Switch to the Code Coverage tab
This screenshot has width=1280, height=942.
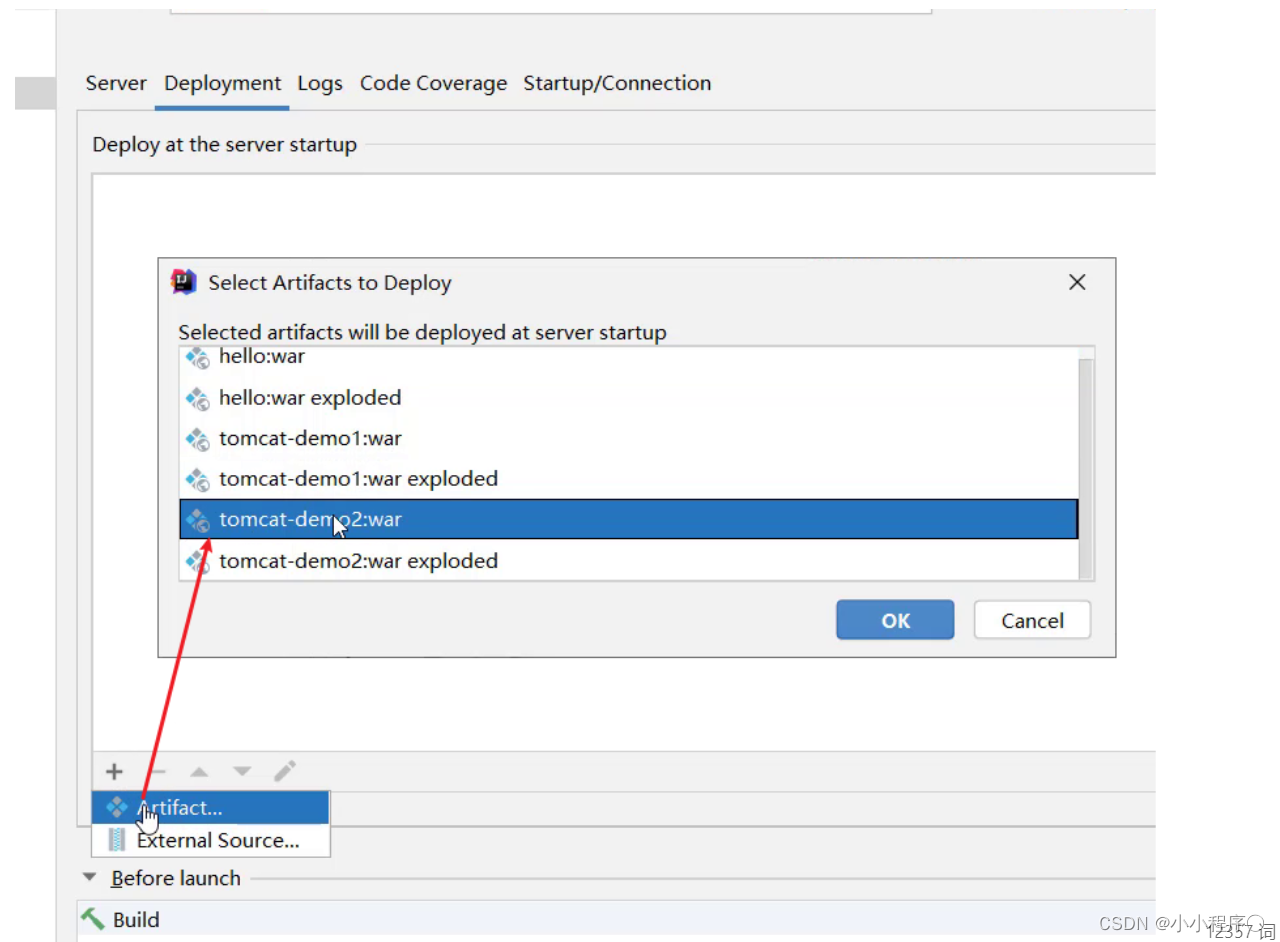pyautogui.click(x=433, y=84)
